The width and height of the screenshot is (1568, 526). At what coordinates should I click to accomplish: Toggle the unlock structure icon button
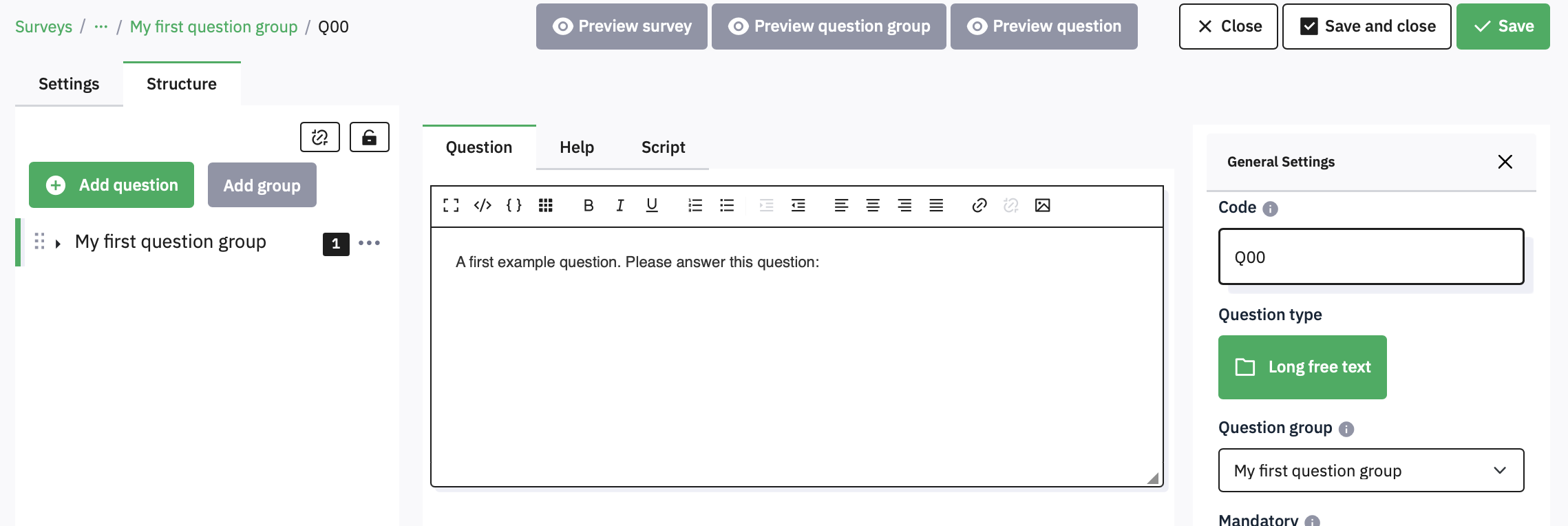click(370, 137)
